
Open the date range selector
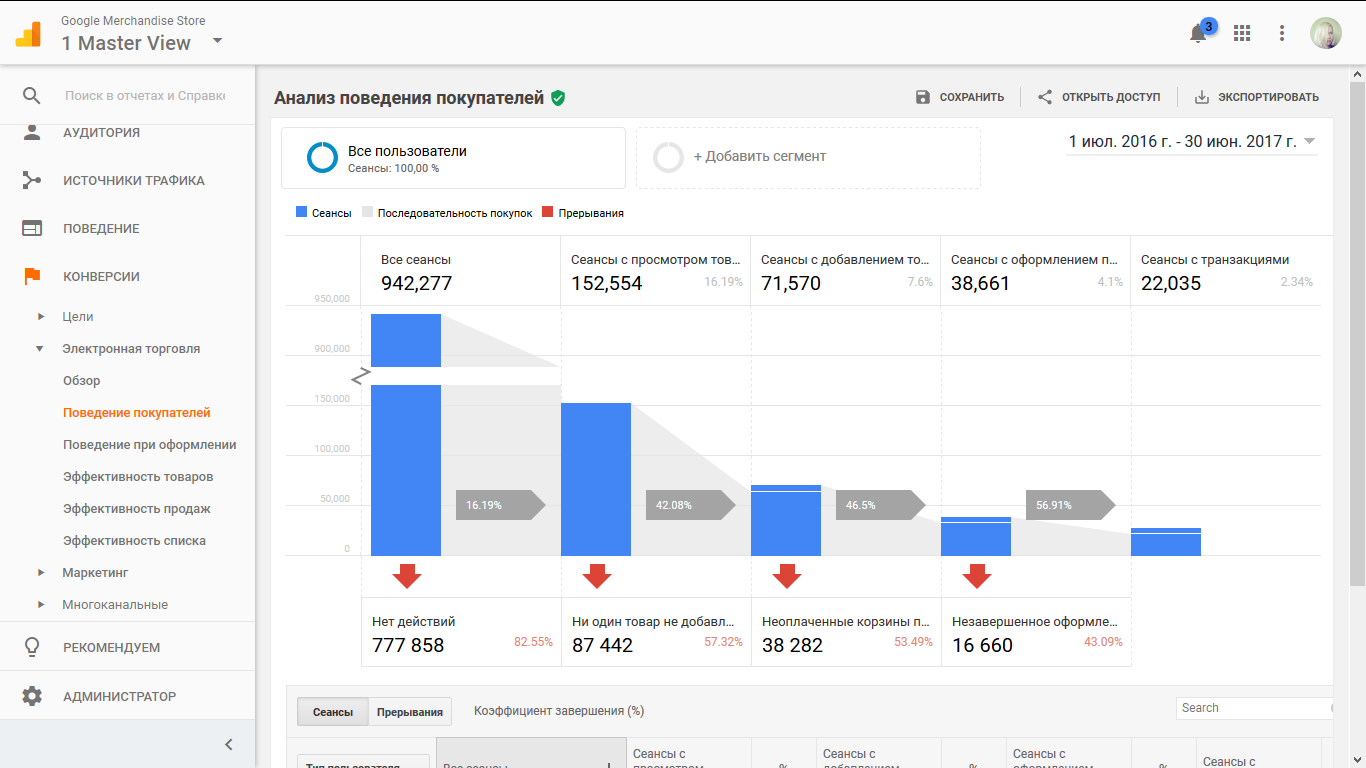pyautogui.click(x=1190, y=141)
